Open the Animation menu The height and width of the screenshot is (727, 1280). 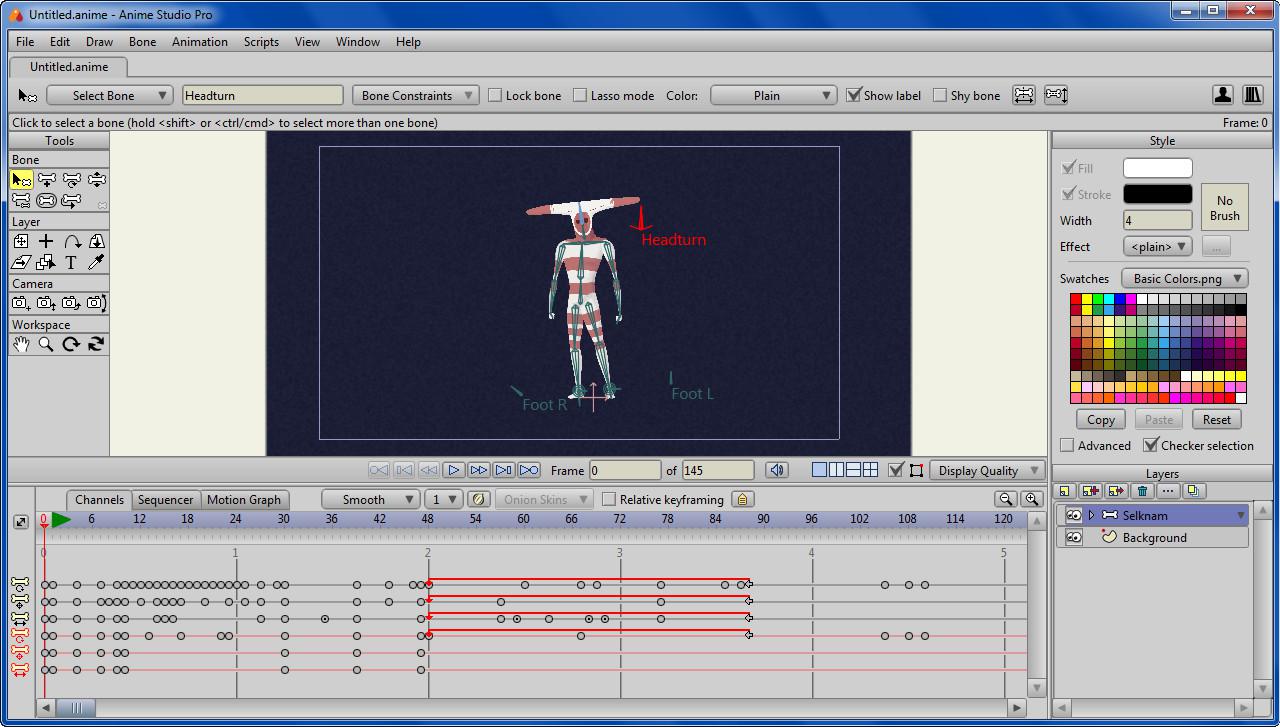pyautogui.click(x=200, y=42)
